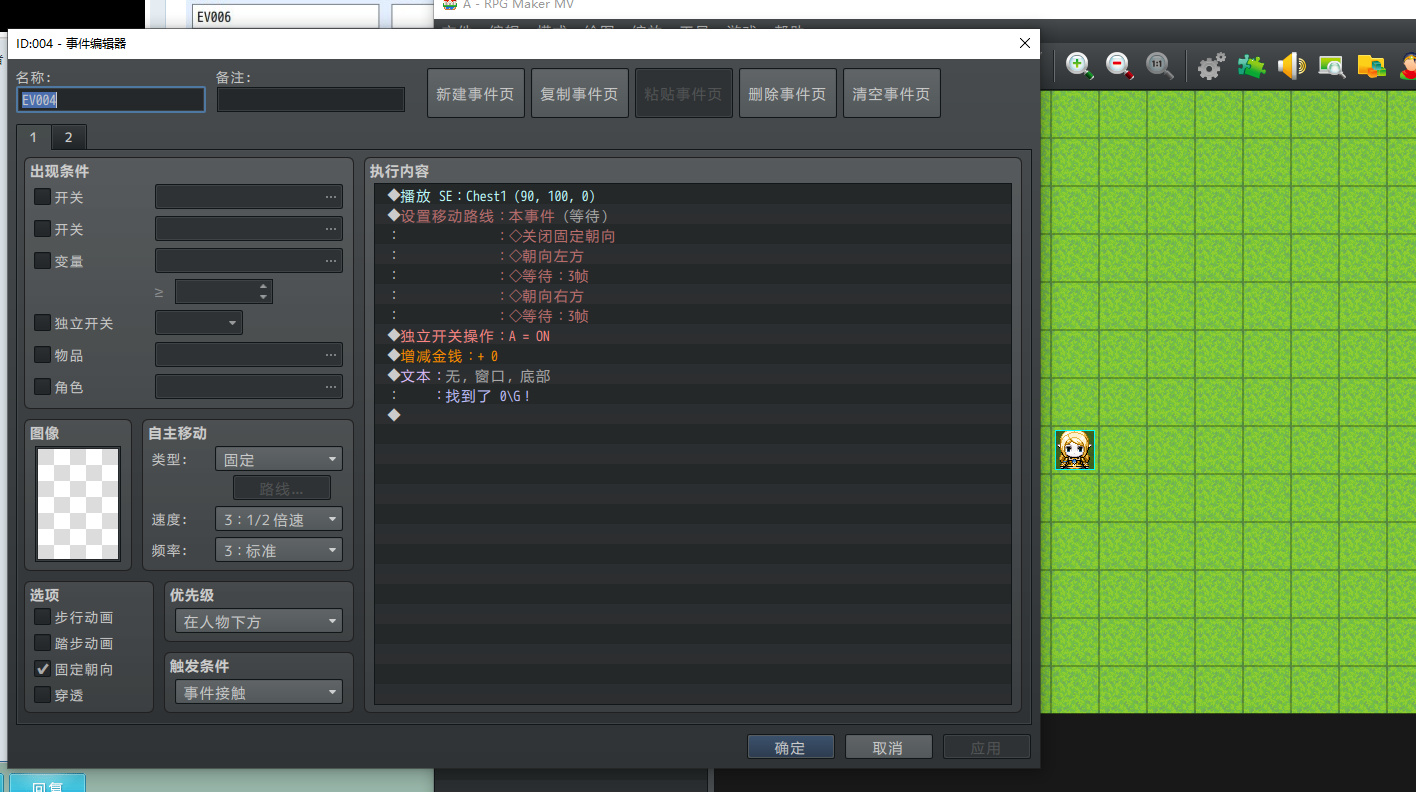
Task: Enable the 踏步动画 option
Action: (42, 643)
